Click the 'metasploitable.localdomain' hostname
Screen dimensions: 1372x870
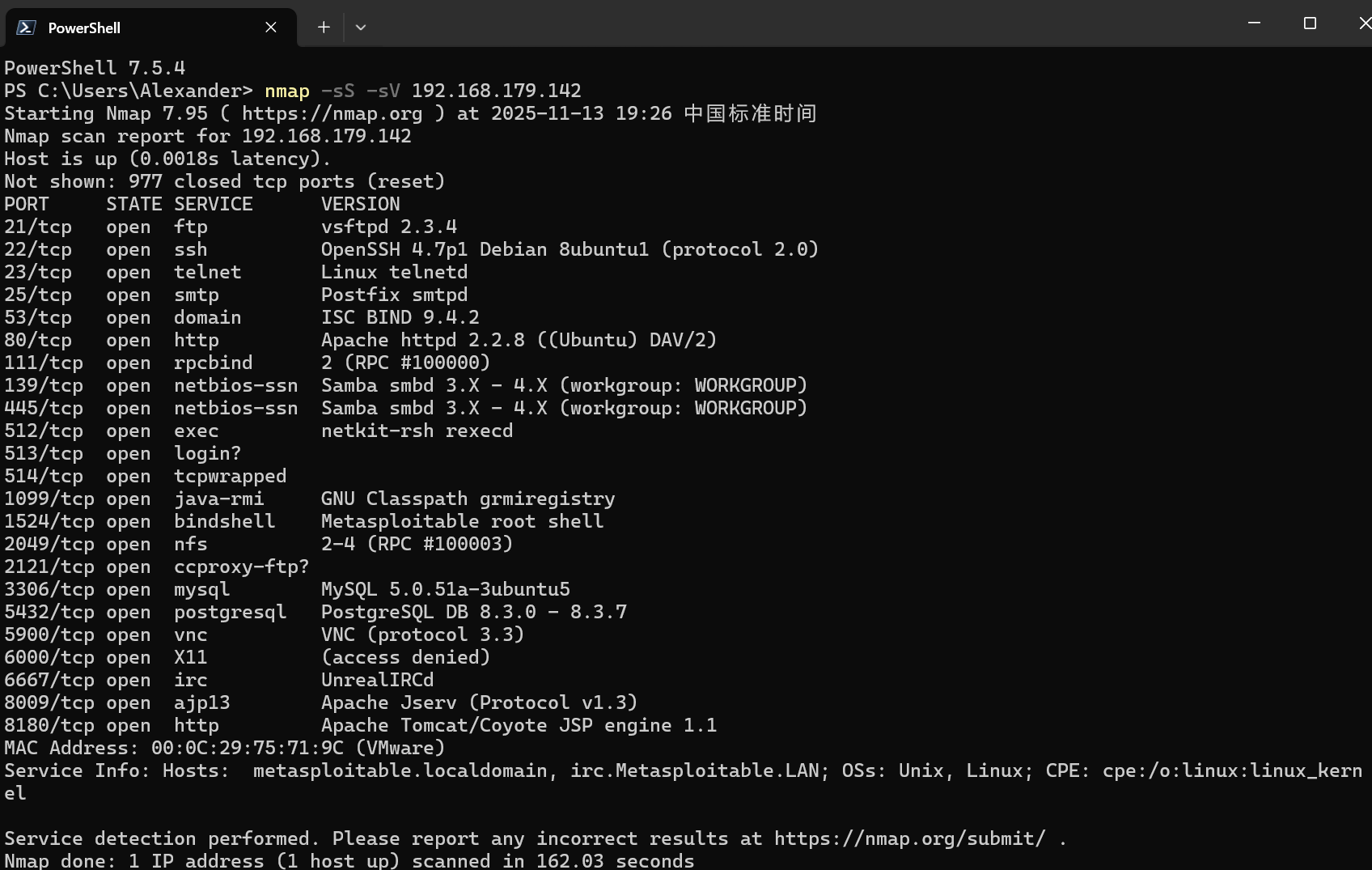click(400, 770)
